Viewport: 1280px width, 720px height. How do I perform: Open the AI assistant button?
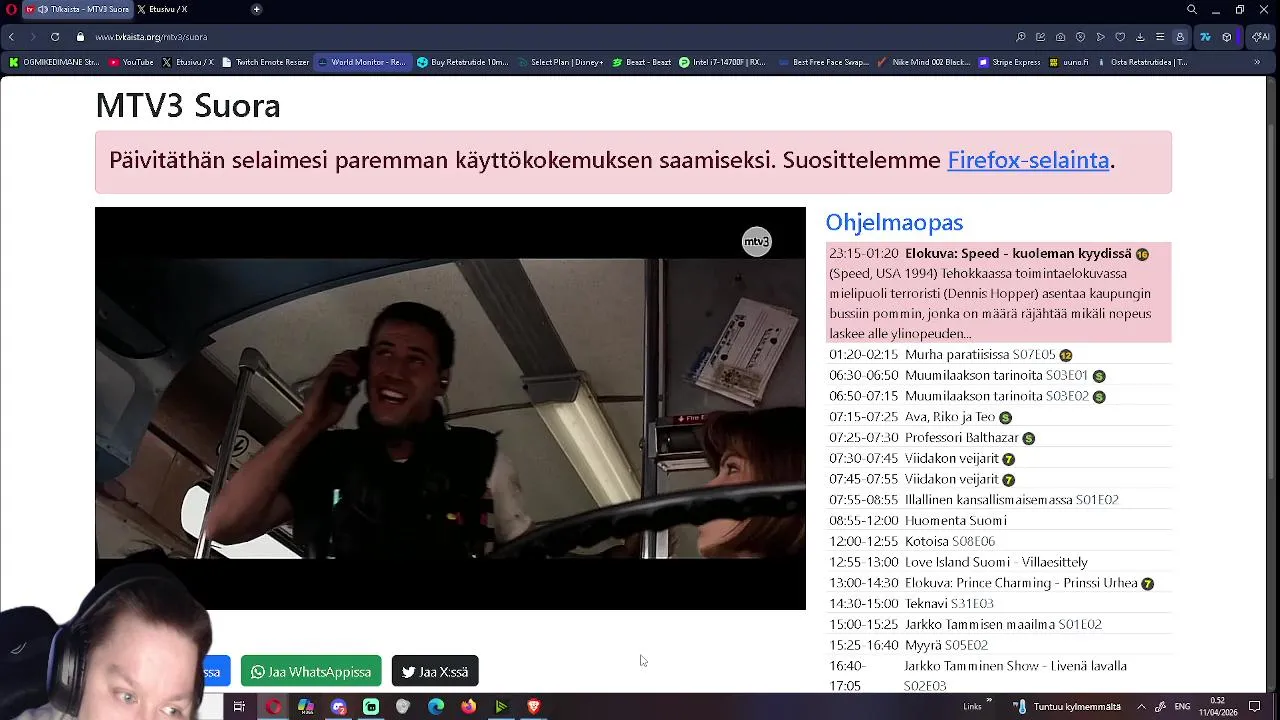point(1261,37)
